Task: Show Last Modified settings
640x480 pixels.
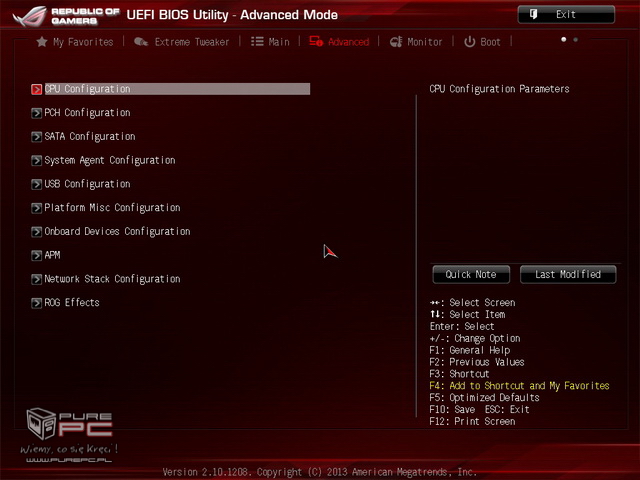Action: 568,274
